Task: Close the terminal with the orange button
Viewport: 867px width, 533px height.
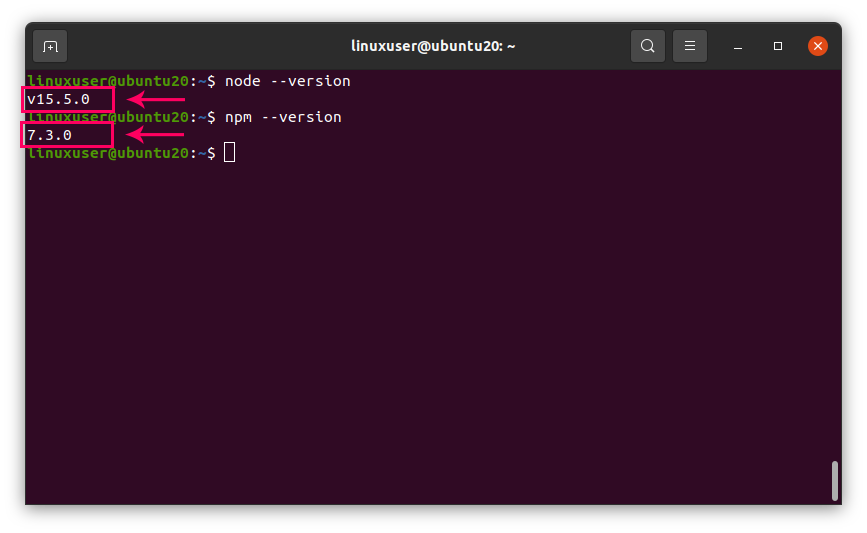Action: (817, 46)
